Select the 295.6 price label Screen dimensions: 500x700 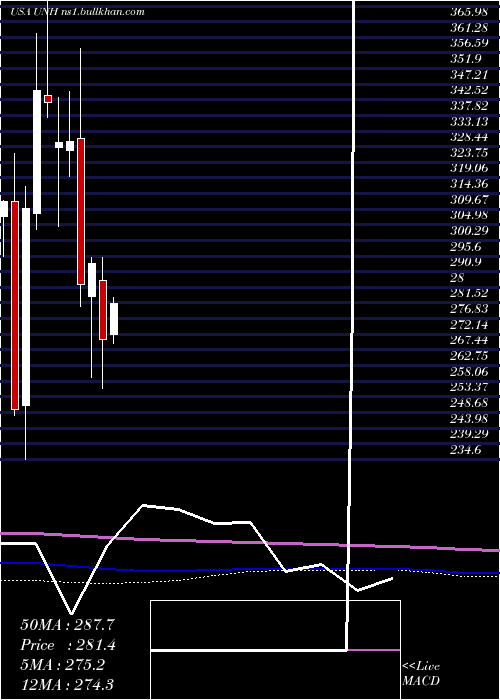(466, 247)
